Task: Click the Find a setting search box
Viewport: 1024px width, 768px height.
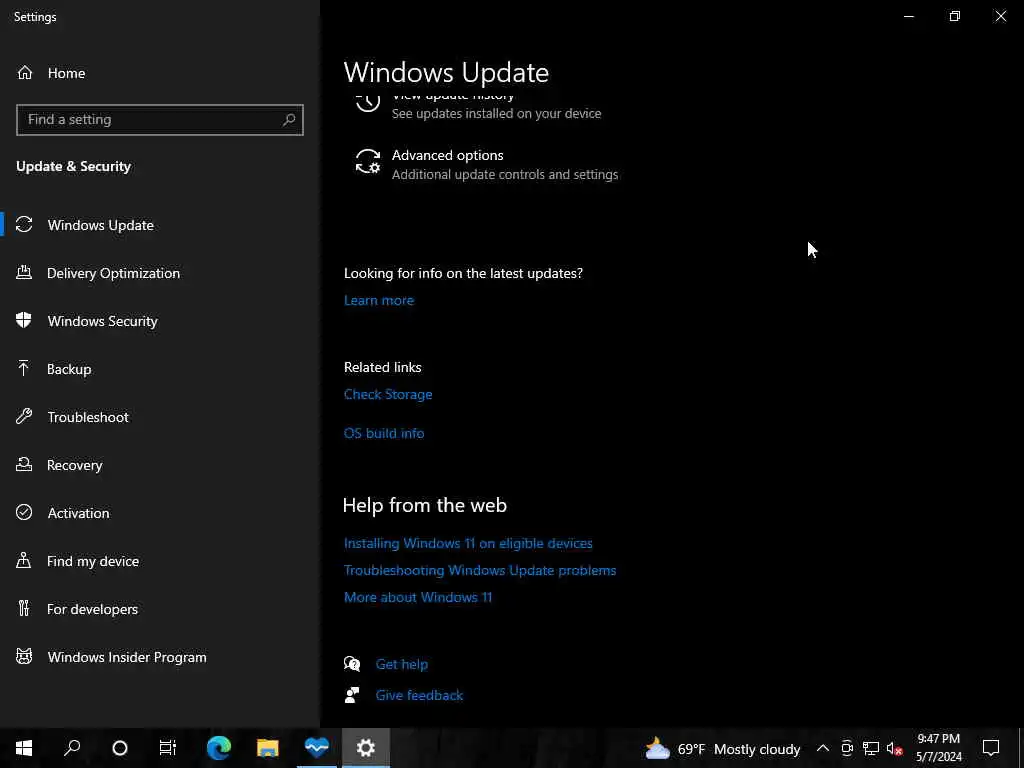Action: [160, 120]
